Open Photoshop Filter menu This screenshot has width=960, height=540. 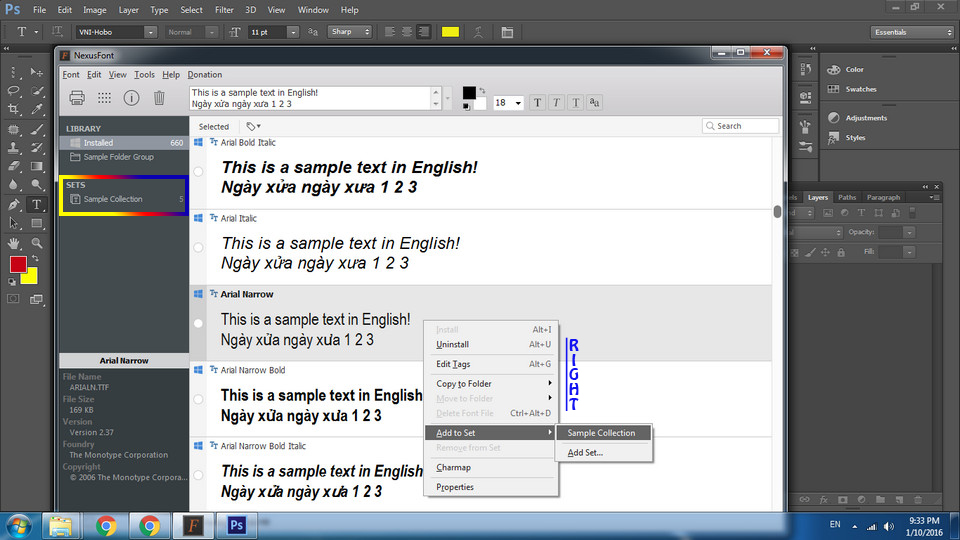pyautogui.click(x=224, y=10)
